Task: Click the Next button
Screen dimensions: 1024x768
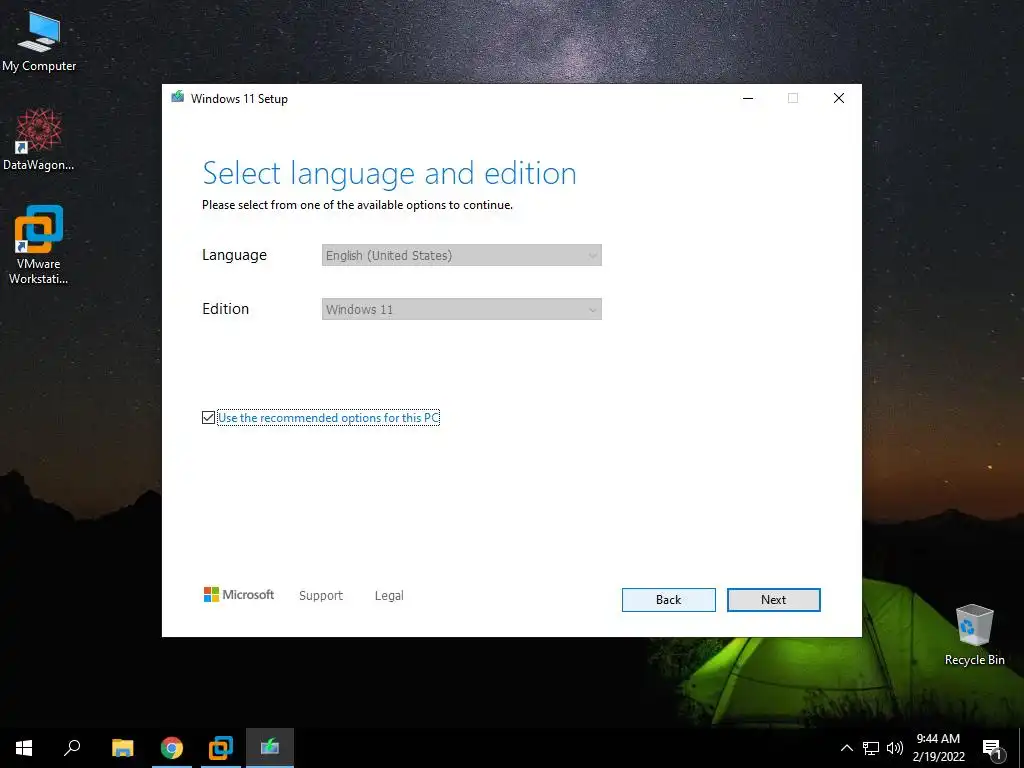Action: click(773, 600)
